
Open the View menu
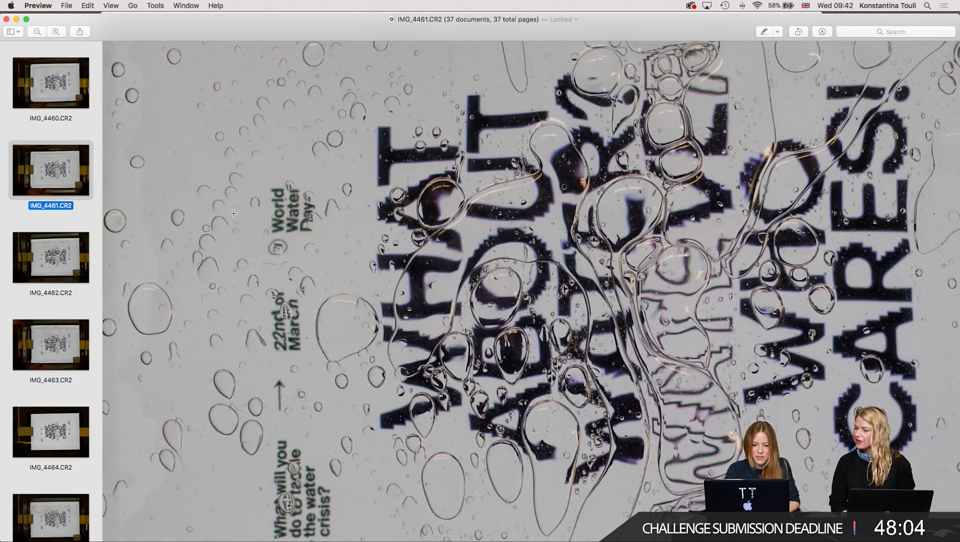click(111, 6)
